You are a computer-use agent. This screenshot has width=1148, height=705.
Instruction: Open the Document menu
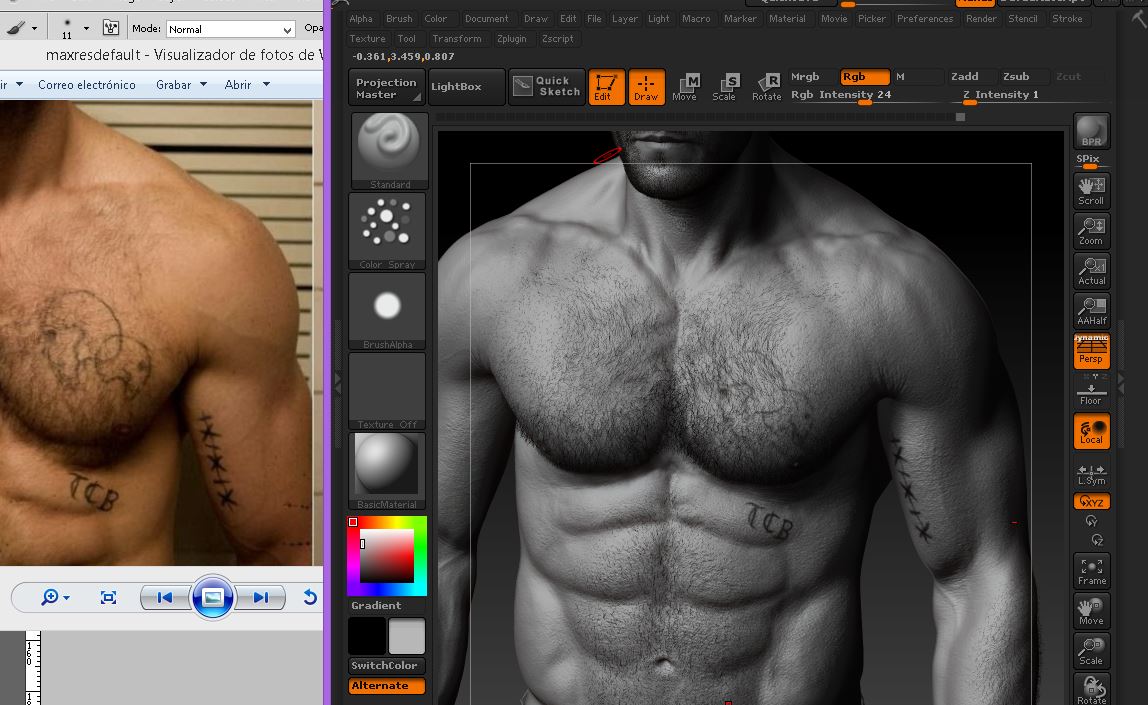coord(486,19)
